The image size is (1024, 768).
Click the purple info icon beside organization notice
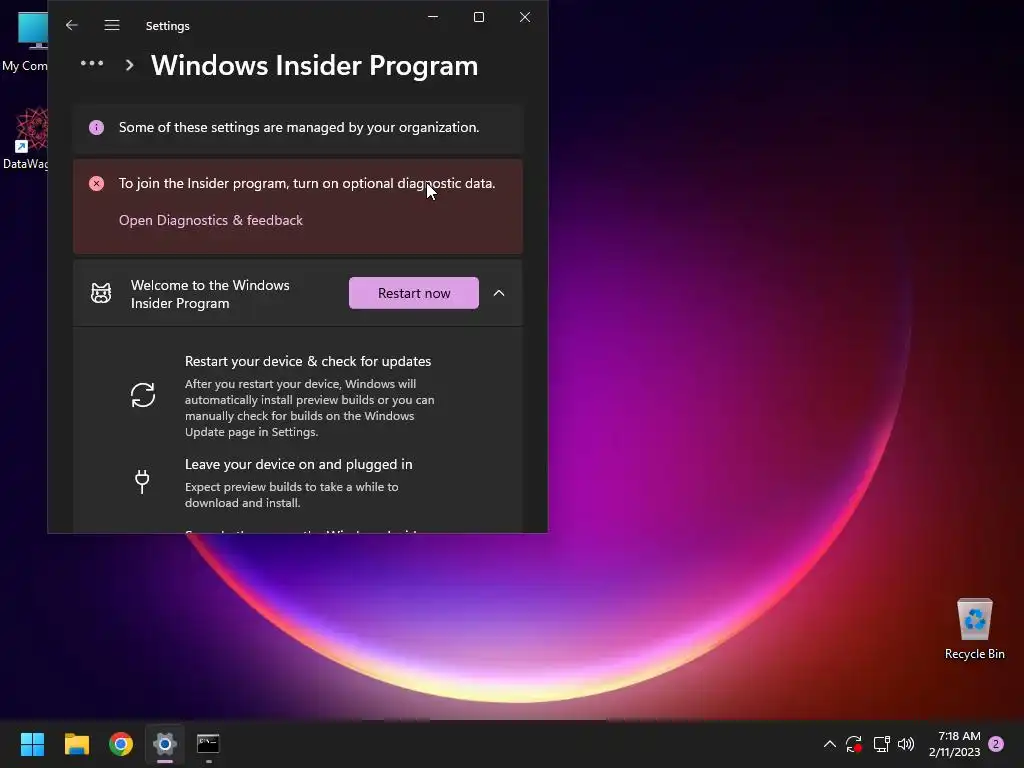pos(96,127)
